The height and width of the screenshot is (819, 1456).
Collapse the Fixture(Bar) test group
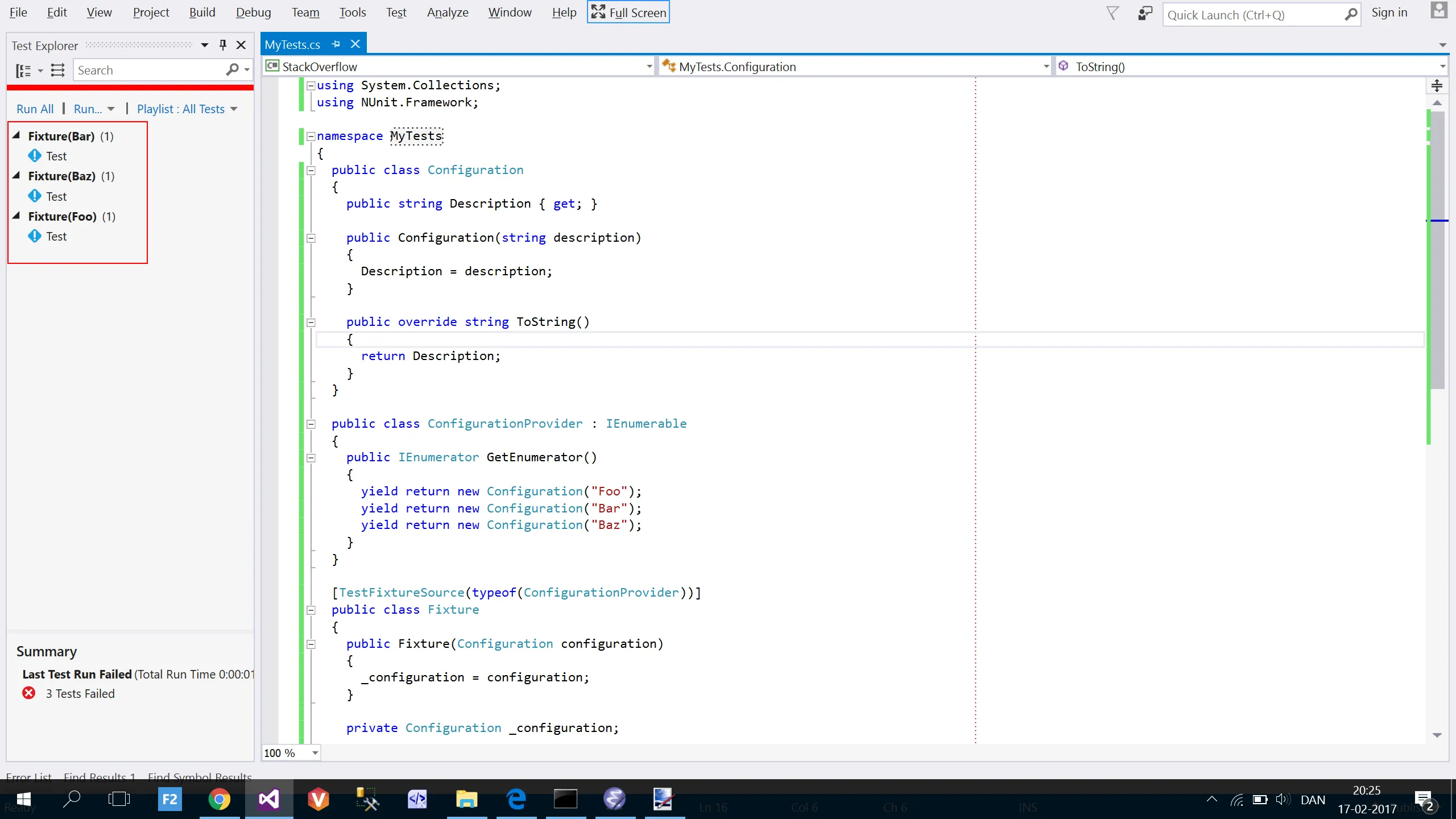pyautogui.click(x=16, y=135)
